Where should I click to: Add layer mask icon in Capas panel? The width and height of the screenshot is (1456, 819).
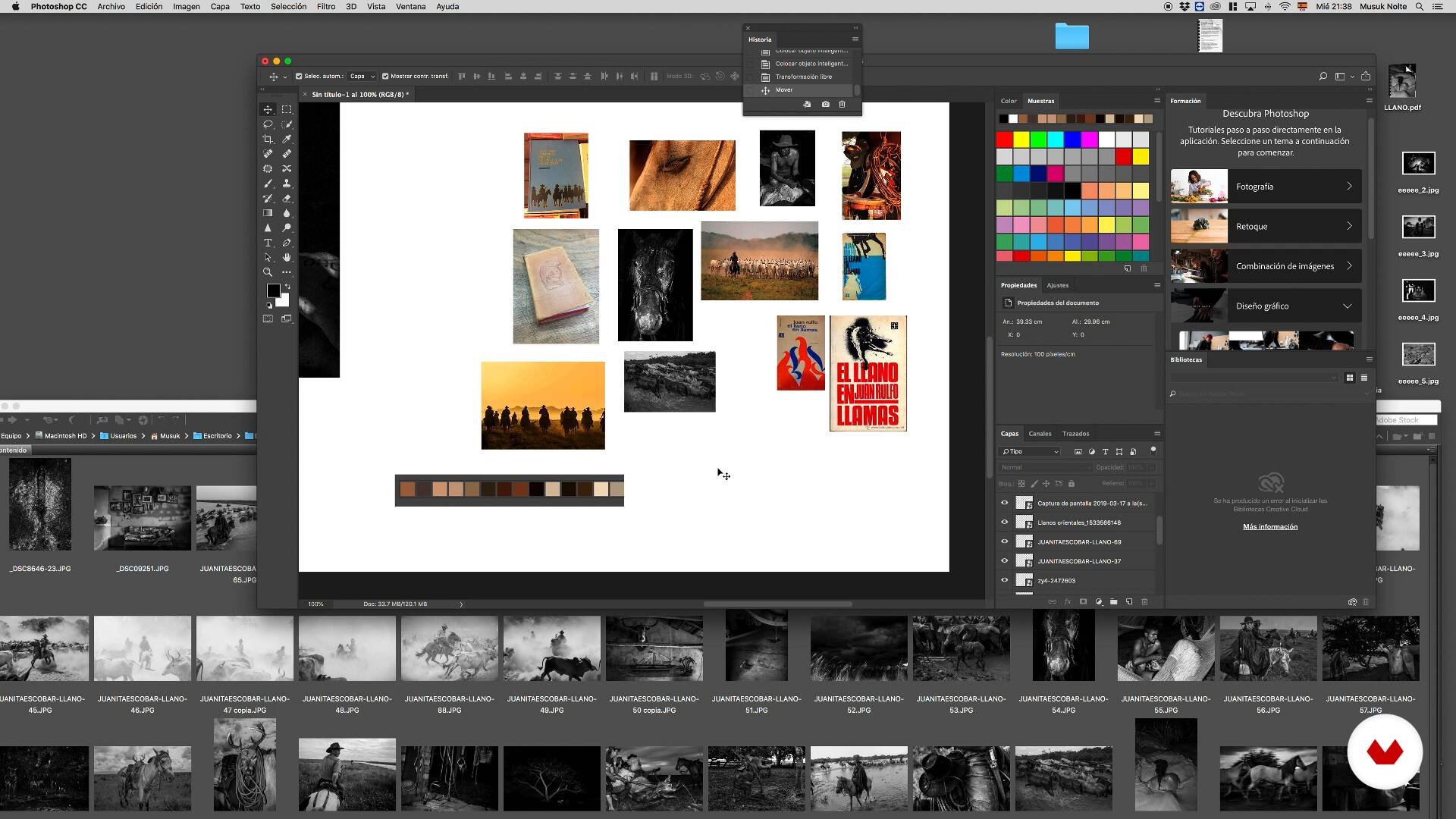1083,602
